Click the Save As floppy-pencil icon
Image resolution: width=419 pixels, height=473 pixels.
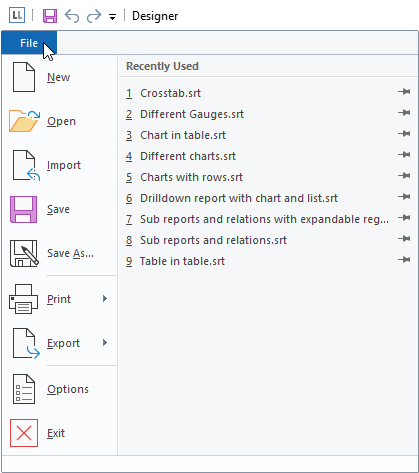tap(24, 253)
